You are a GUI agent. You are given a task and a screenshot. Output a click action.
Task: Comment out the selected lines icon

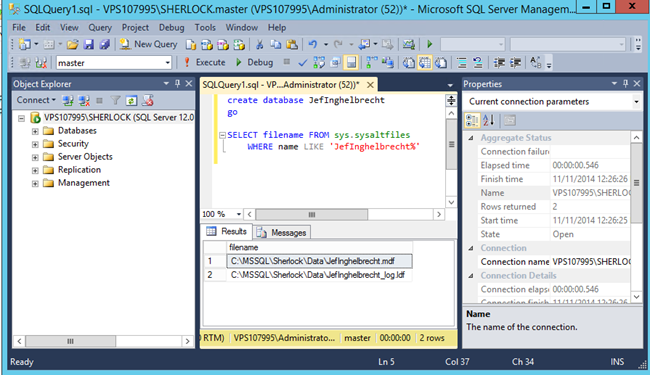click(462, 63)
